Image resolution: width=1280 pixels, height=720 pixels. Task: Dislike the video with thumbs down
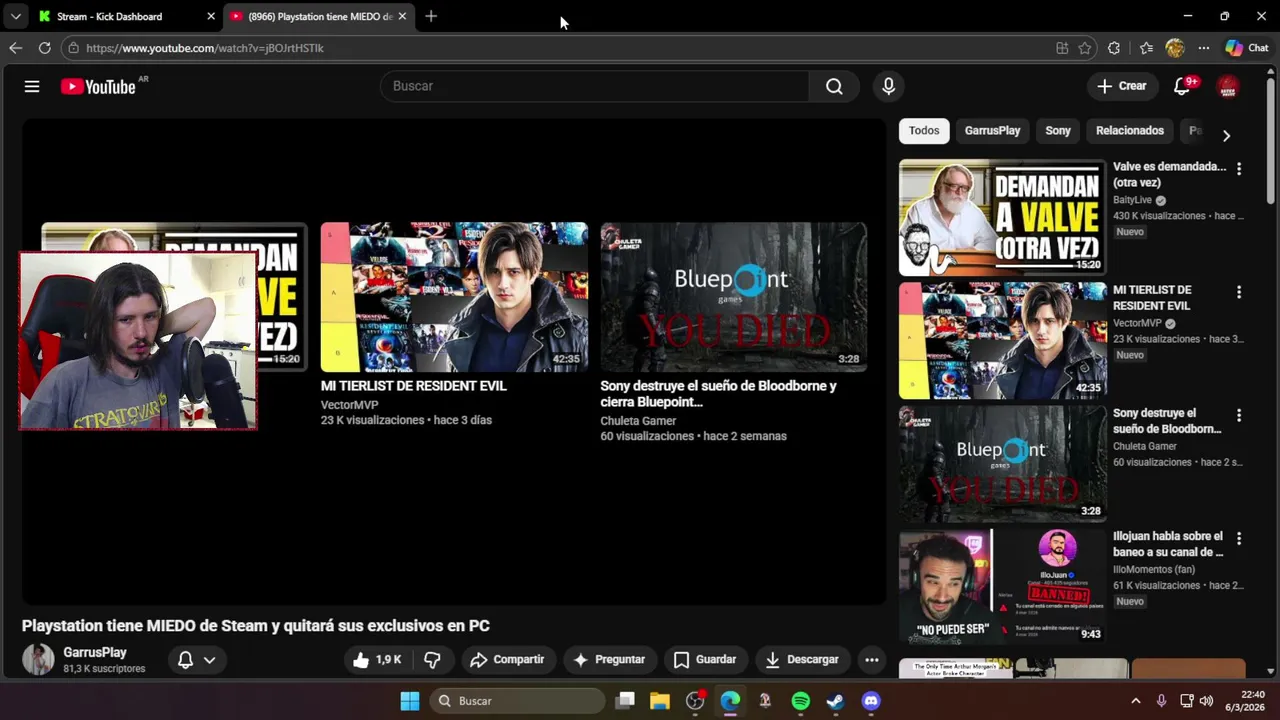click(x=433, y=660)
